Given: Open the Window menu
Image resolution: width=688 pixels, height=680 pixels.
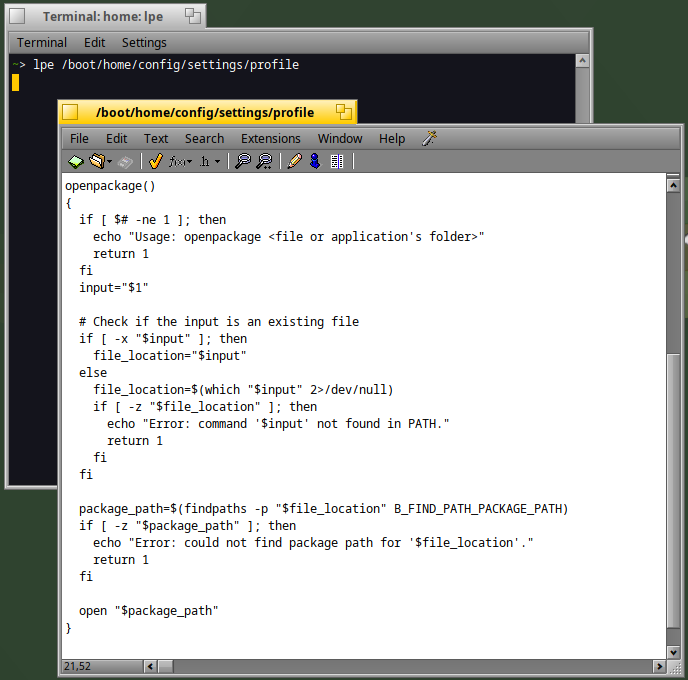Looking at the screenshot, I should [340, 139].
